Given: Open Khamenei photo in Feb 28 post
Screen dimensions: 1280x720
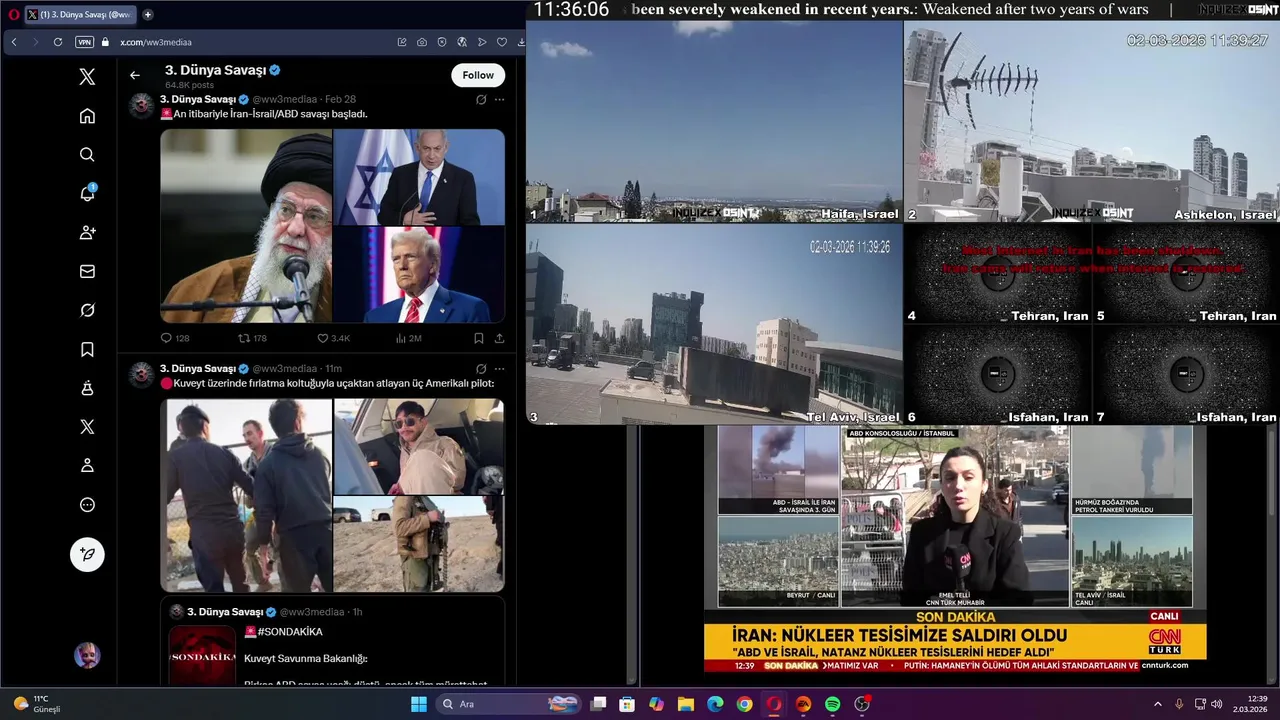Looking at the screenshot, I should 246,226.
